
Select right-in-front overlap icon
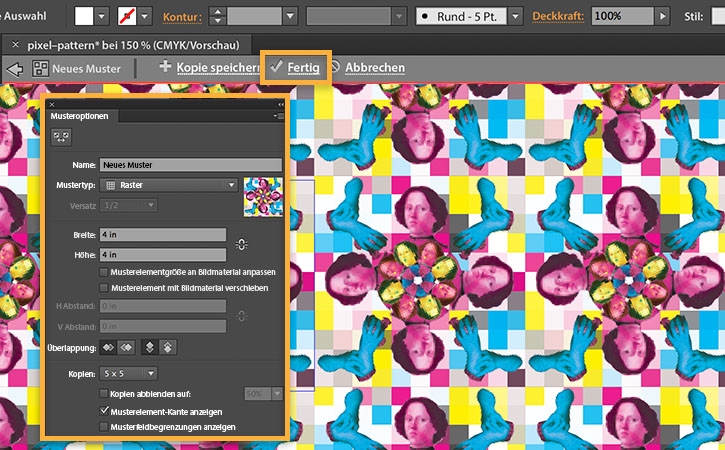[127, 347]
